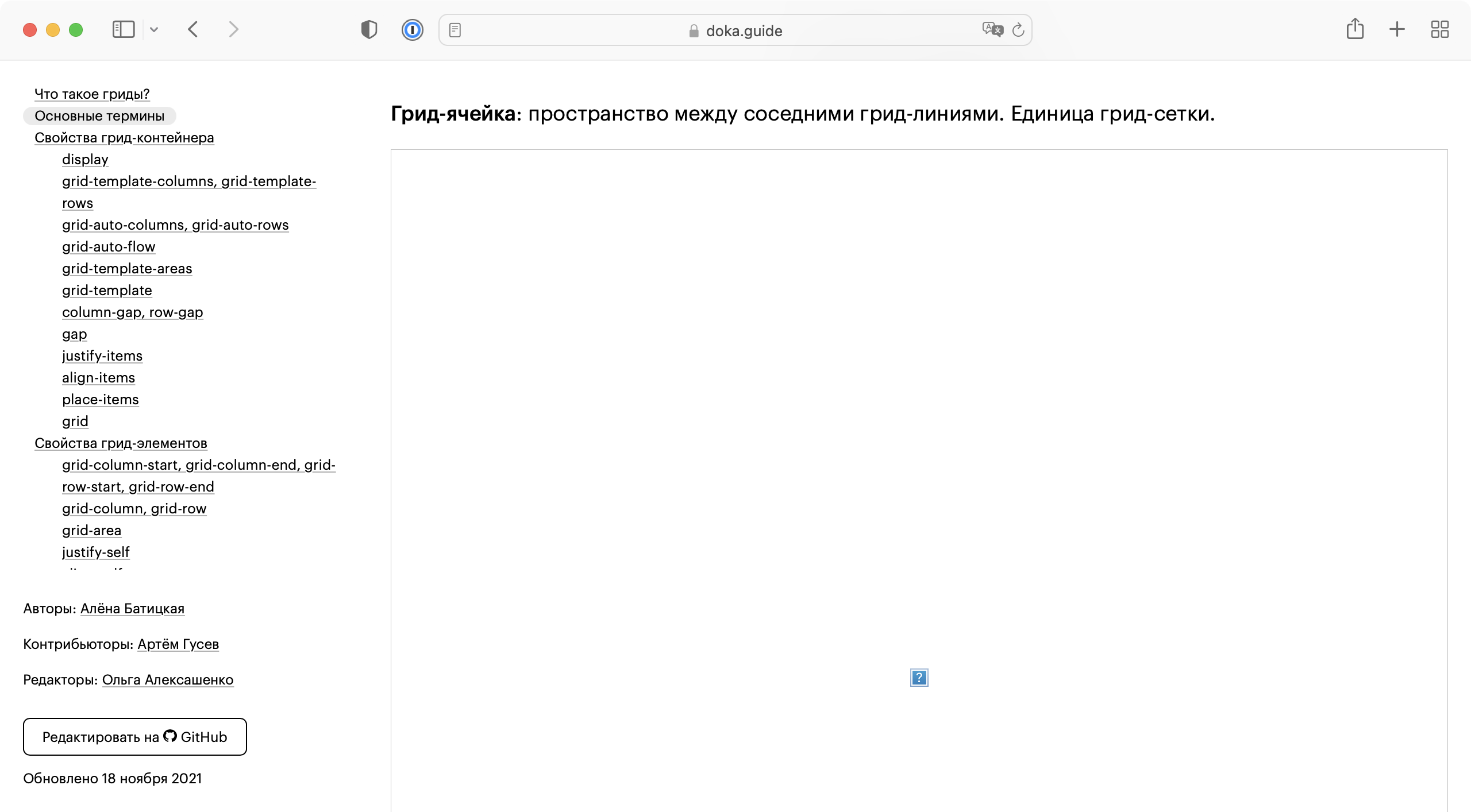Select the highlighted "Основные термины" nav item
Viewport: 1471px width, 812px height.
tap(99, 115)
